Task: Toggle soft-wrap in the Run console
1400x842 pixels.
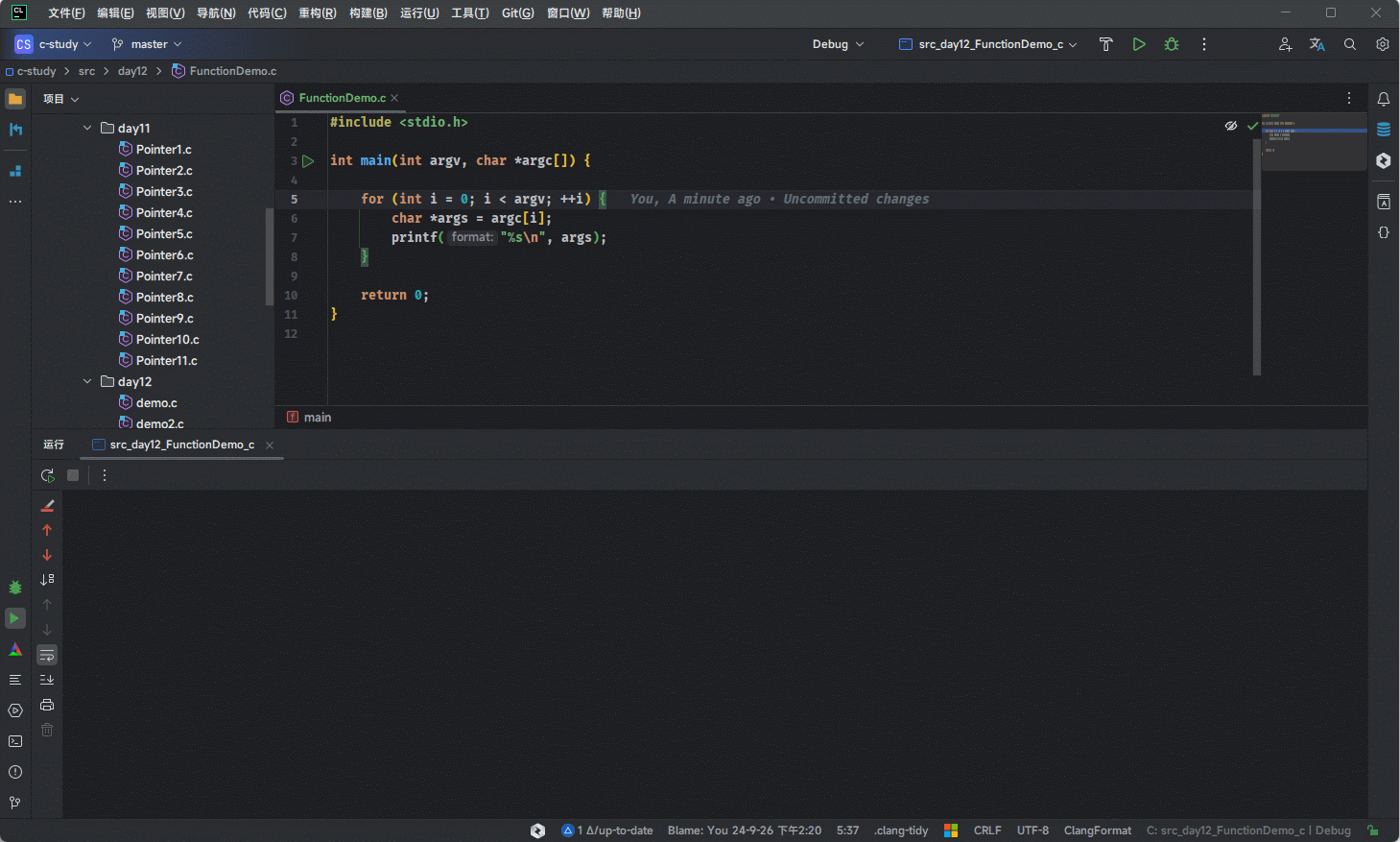Action: pos(47,655)
